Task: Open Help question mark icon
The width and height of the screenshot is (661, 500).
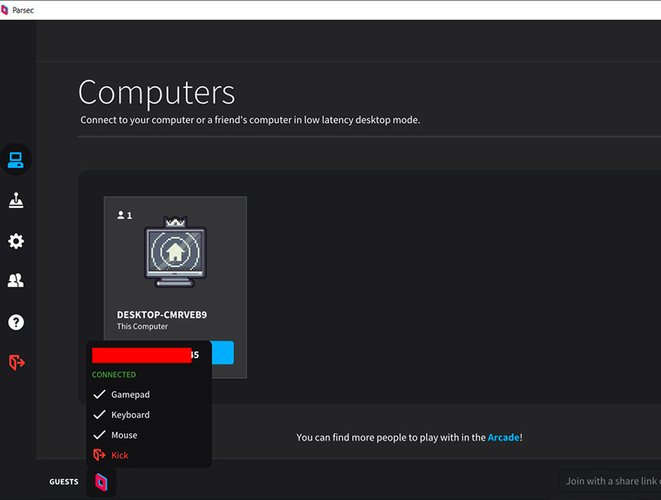Action: pos(16,323)
